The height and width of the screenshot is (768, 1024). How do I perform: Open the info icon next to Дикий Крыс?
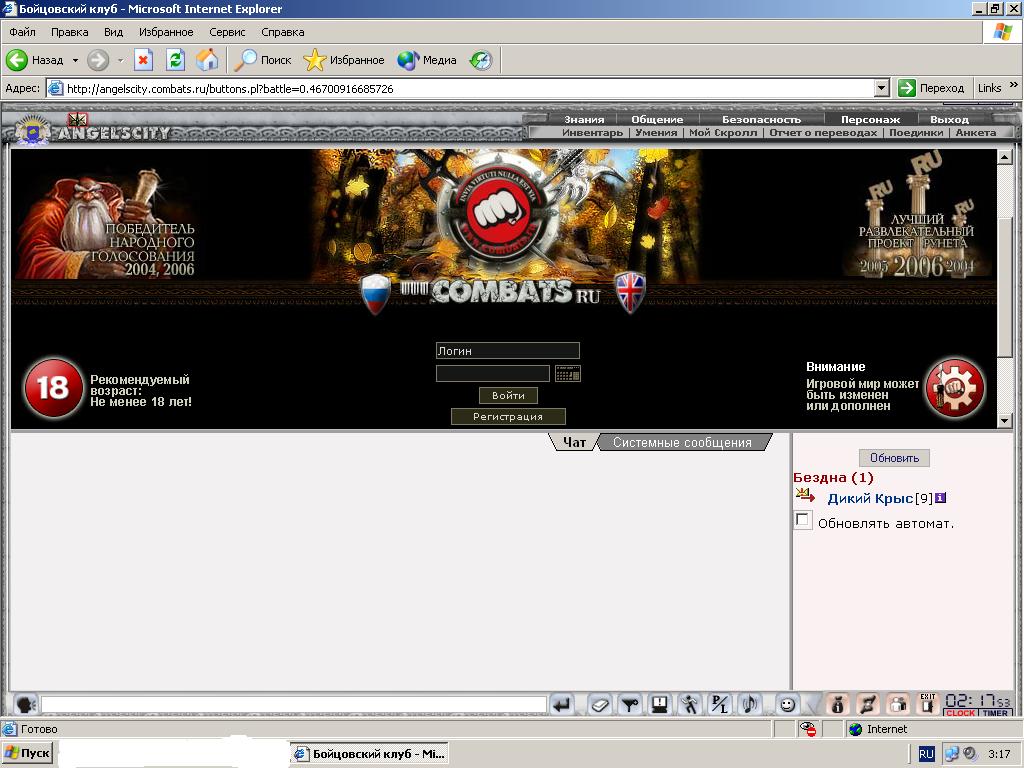[x=940, y=498]
